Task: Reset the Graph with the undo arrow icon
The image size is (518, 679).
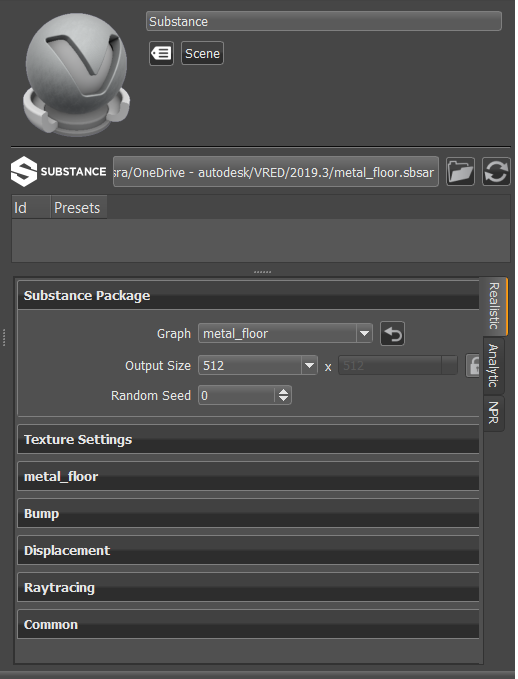Action: (x=392, y=333)
